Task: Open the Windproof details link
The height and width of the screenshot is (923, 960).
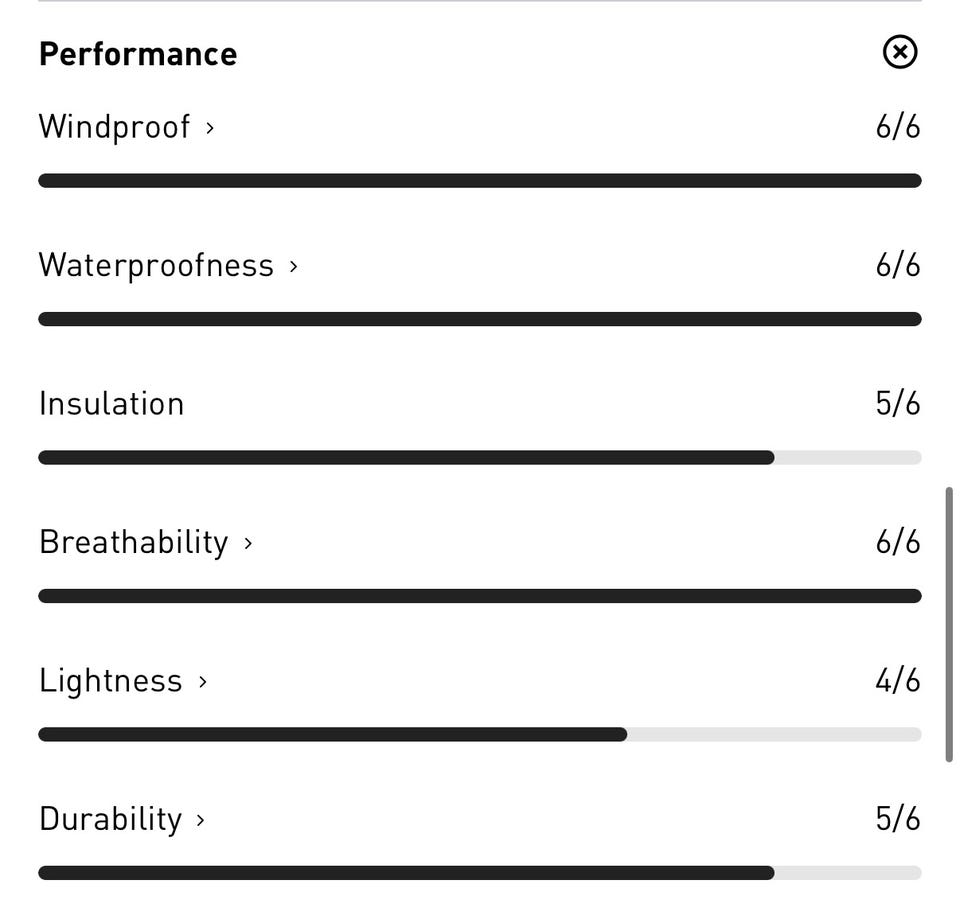Action: (114, 127)
